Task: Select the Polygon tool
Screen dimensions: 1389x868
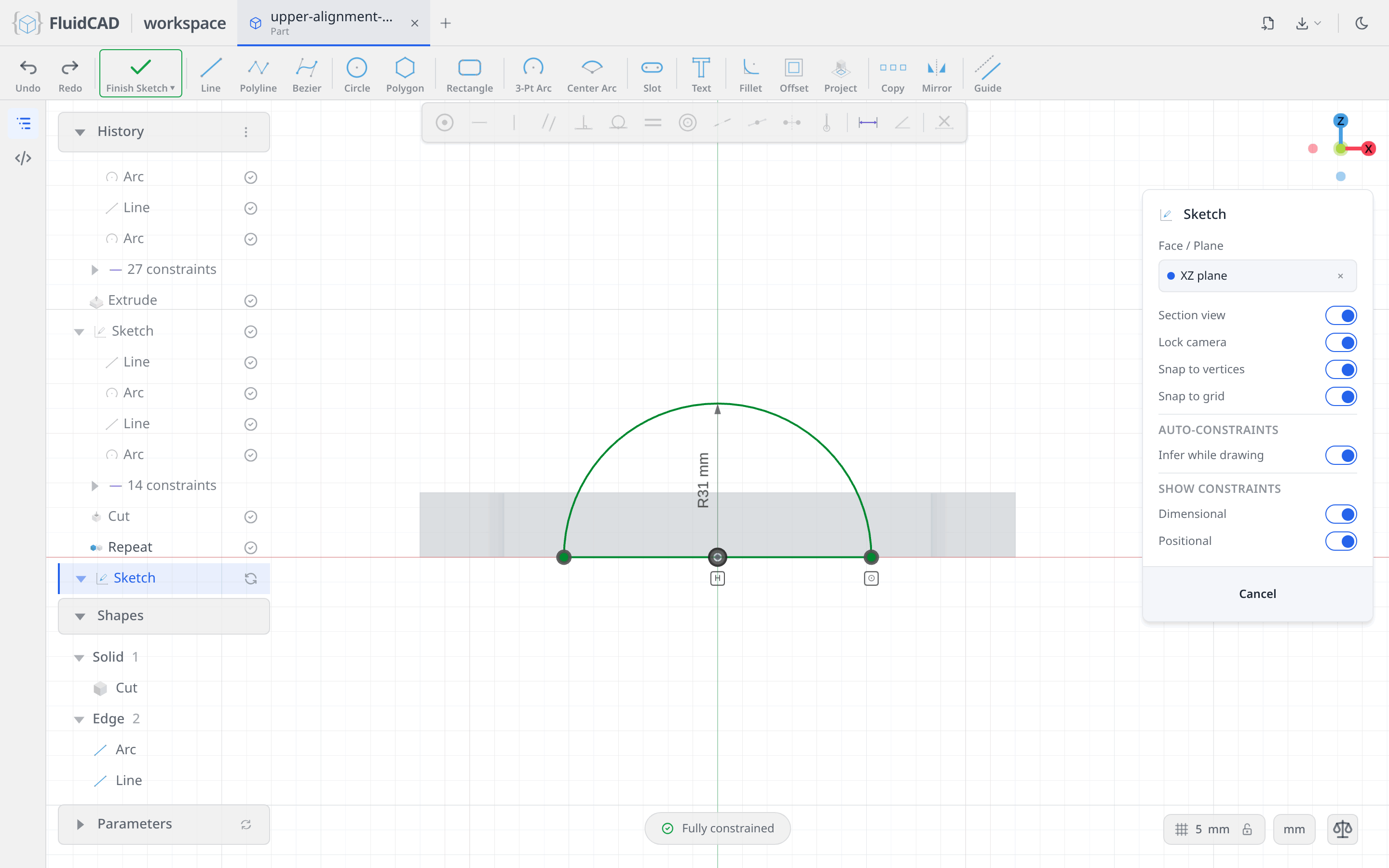Action: [405, 75]
